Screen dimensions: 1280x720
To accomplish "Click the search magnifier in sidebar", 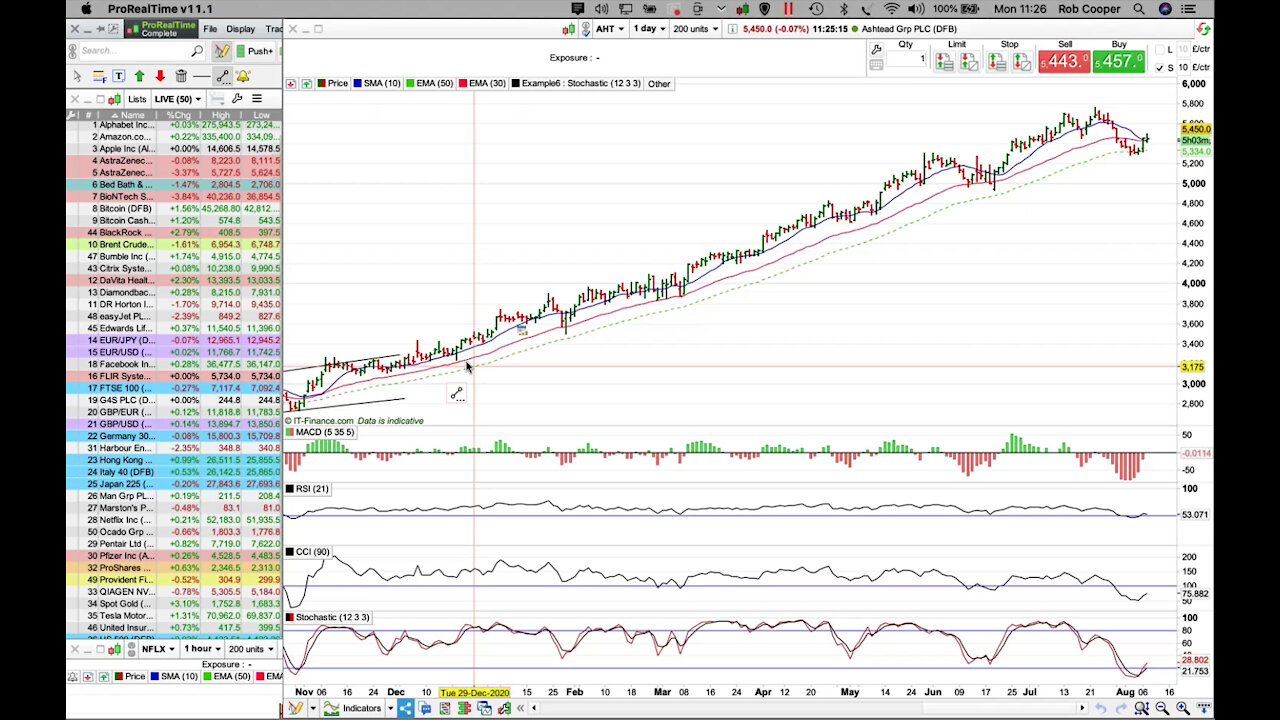I will click(x=197, y=51).
